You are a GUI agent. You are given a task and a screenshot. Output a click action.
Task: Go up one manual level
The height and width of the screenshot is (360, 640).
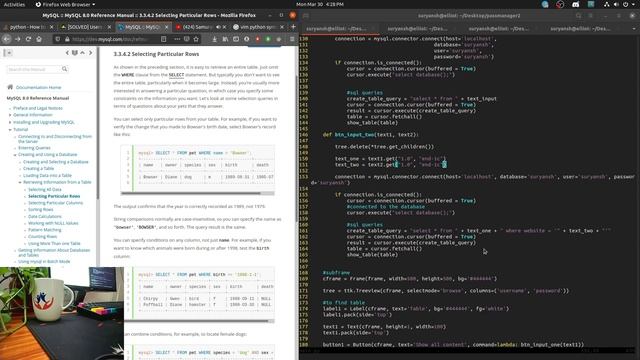click(82, 53)
